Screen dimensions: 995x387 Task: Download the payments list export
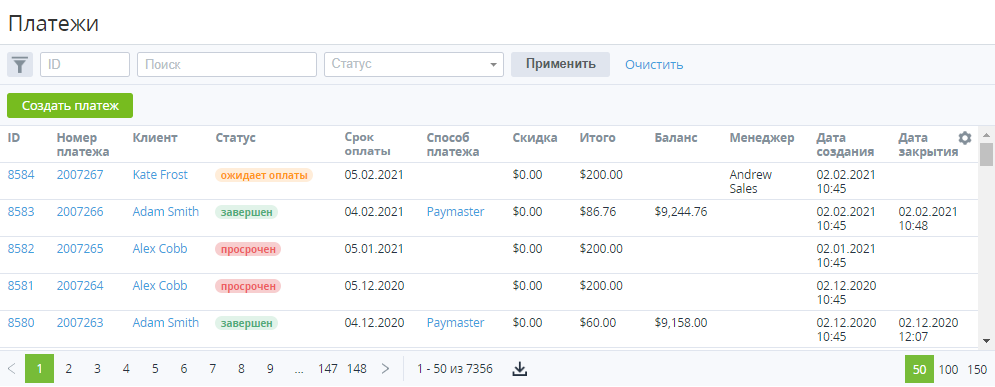pyautogui.click(x=520, y=369)
